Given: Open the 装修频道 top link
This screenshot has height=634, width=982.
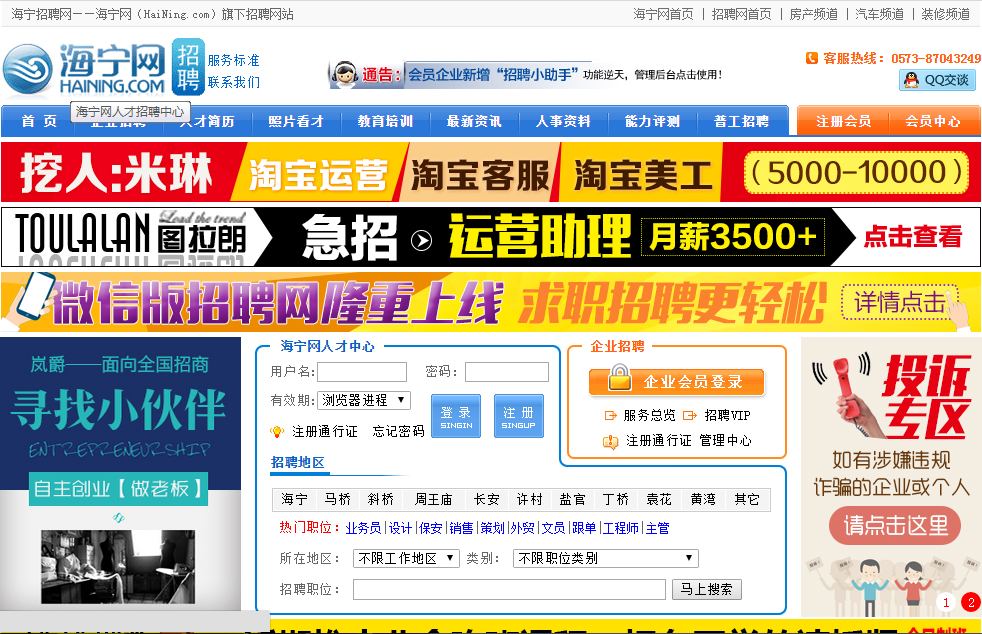Looking at the screenshot, I should 945,14.
